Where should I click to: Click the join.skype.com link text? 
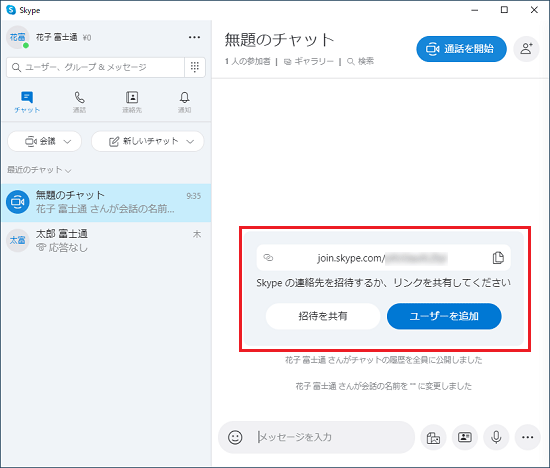click(x=382, y=258)
